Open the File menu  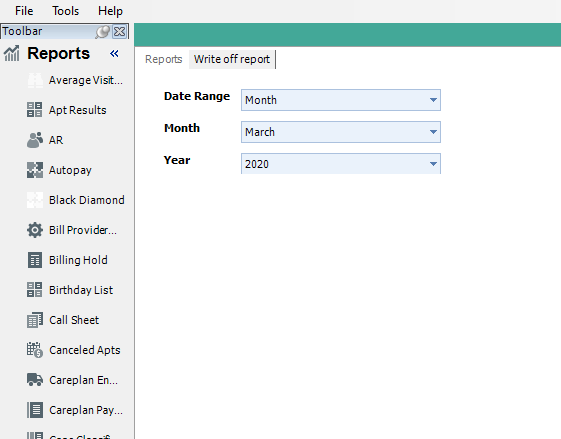[x=24, y=11]
